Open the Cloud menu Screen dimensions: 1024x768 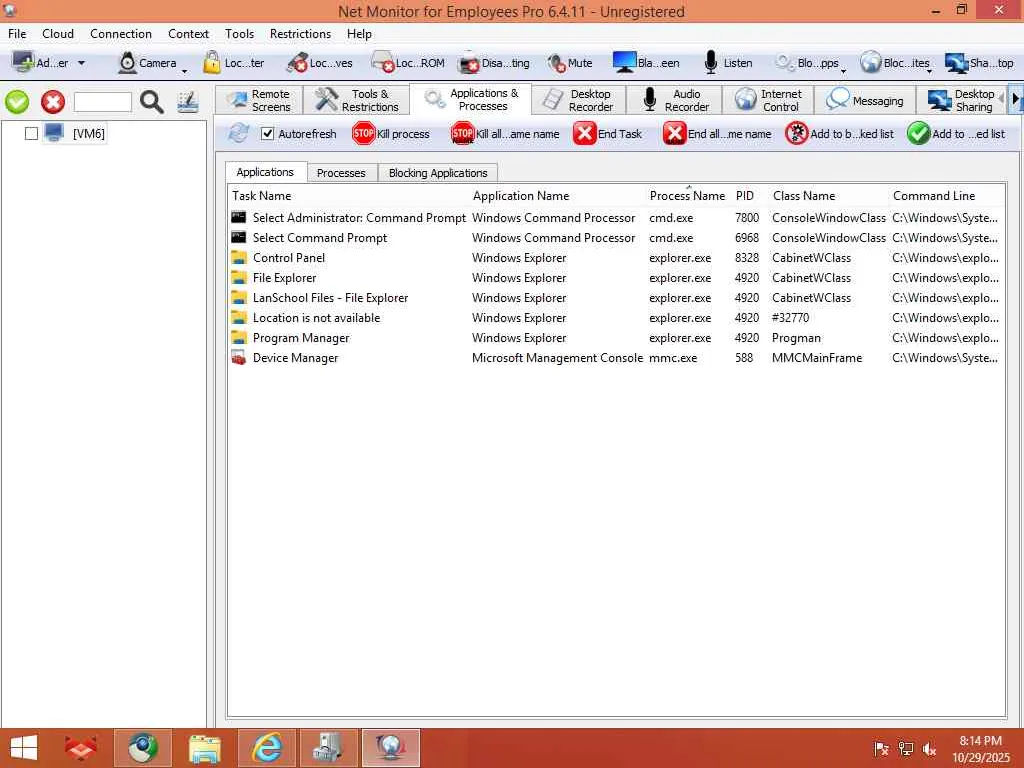point(57,33)
